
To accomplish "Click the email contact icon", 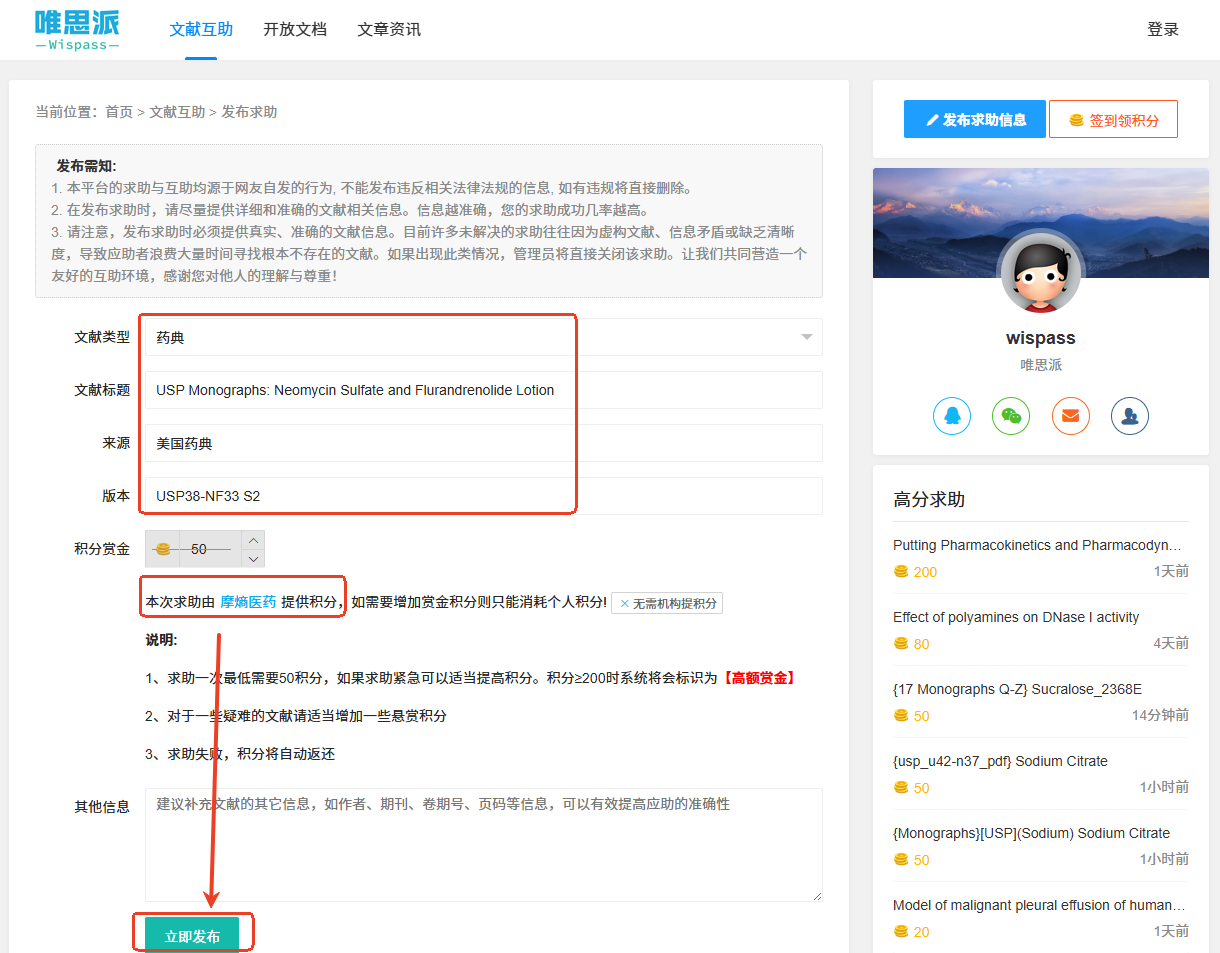I will pos(1070,416).
